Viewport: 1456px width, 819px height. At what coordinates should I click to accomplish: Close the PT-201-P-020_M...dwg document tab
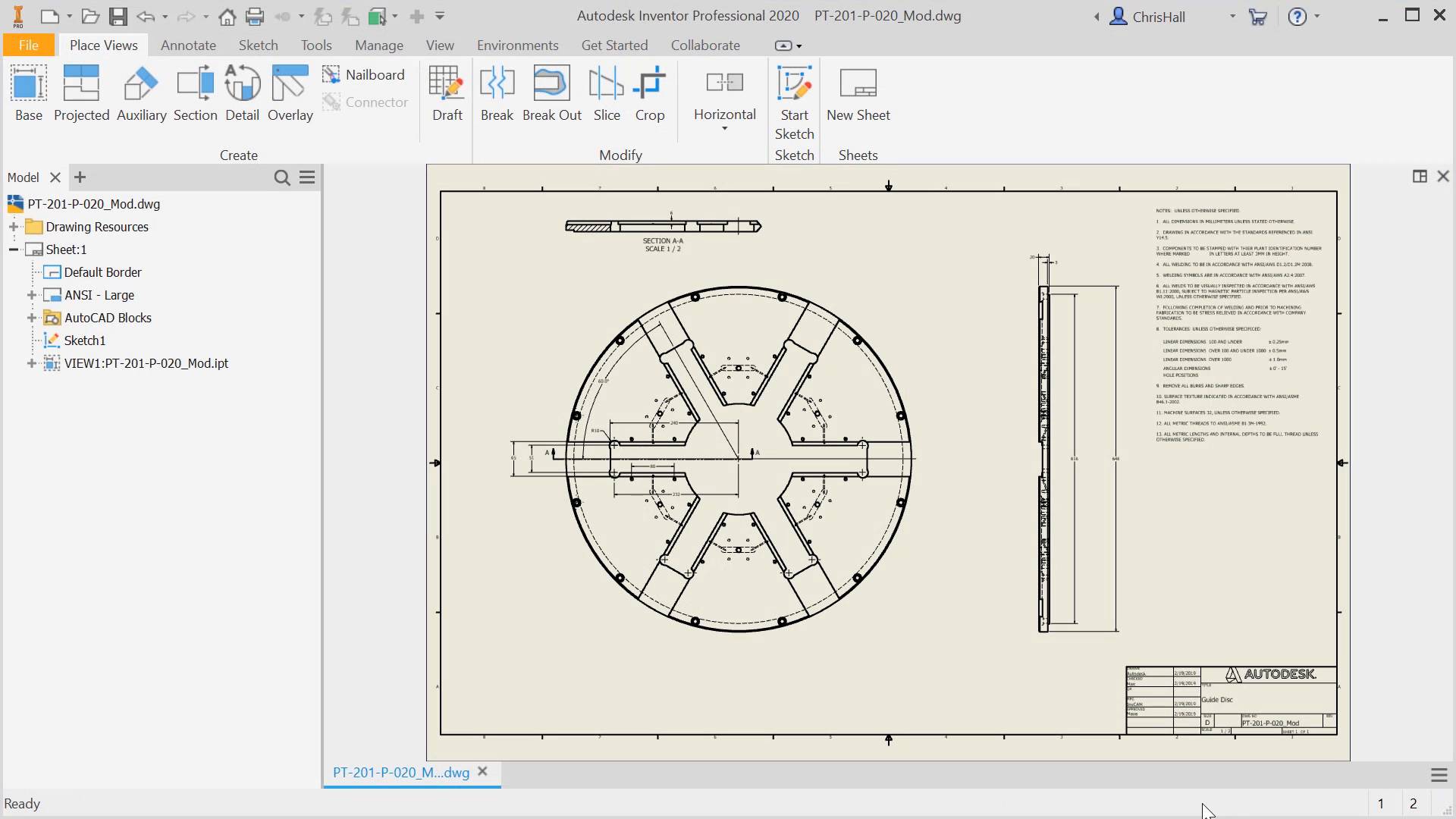pyautogui.click(x=483, y=772)
